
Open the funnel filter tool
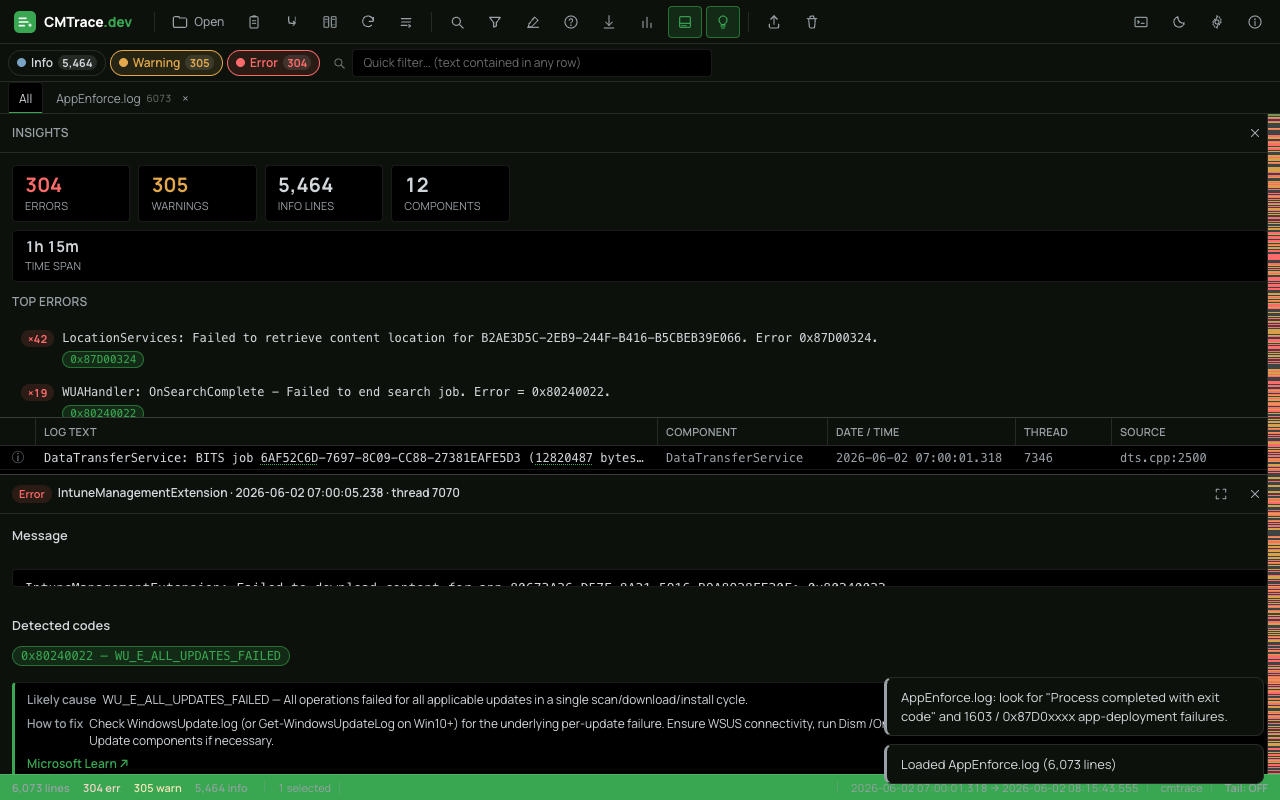tap(495, 22)
